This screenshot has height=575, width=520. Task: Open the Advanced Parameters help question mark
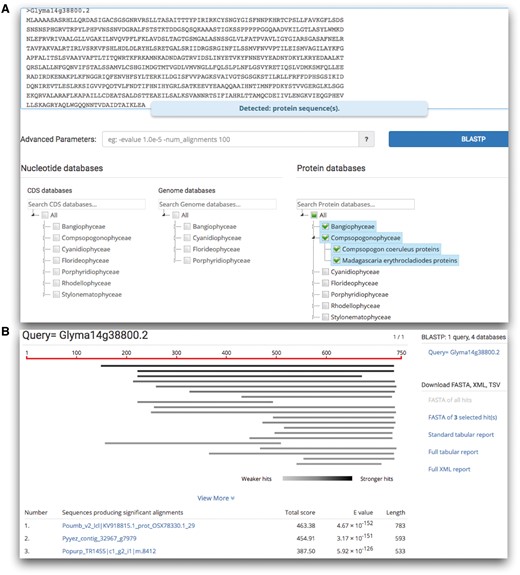[x=366, y=139]
